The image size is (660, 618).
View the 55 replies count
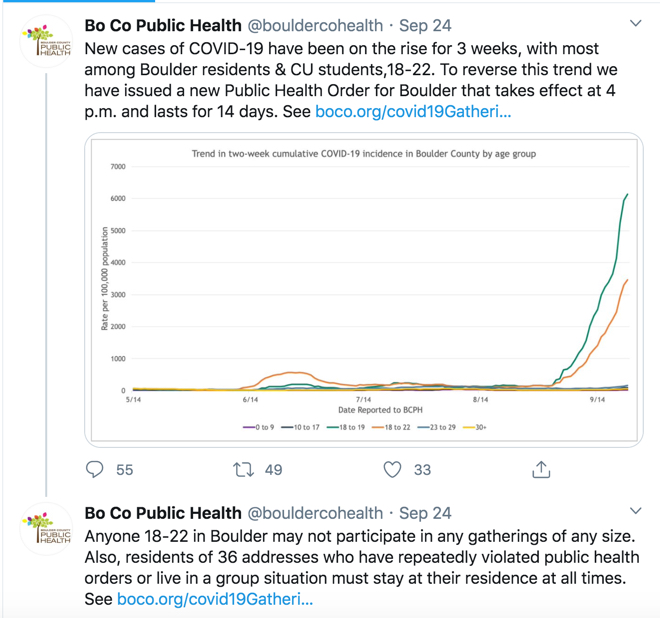pos(125,470)
